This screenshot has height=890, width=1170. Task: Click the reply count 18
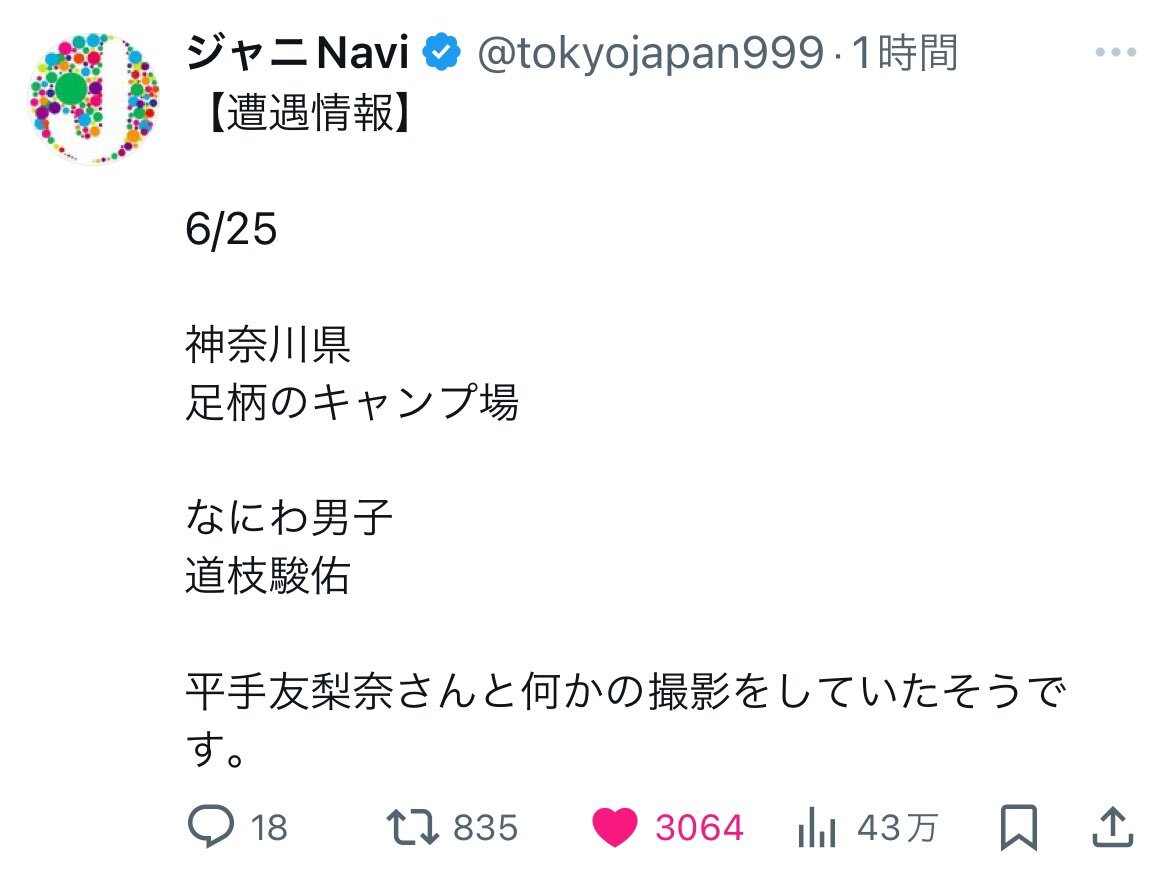coord(269,828)
